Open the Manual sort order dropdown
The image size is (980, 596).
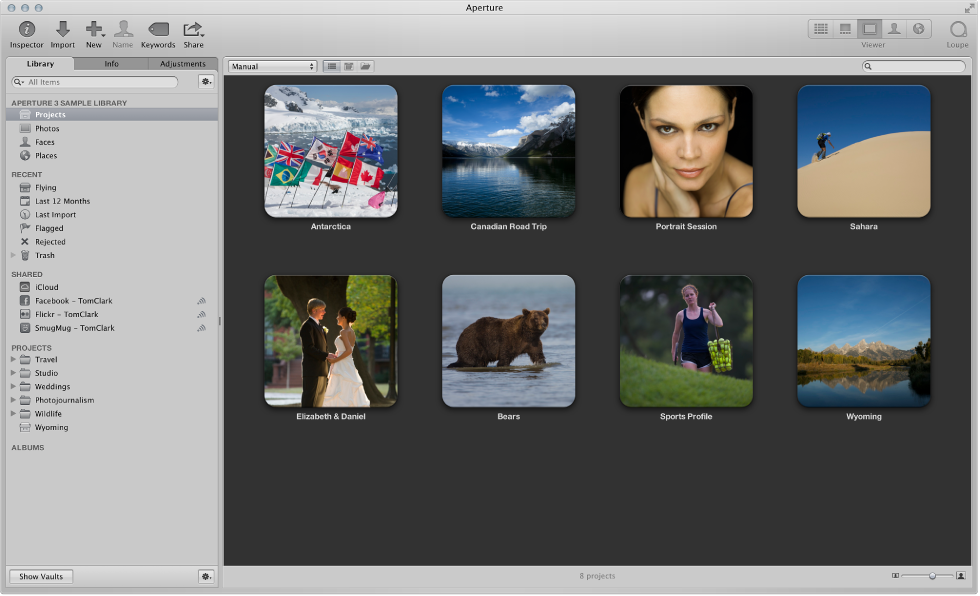pos(272,66)
